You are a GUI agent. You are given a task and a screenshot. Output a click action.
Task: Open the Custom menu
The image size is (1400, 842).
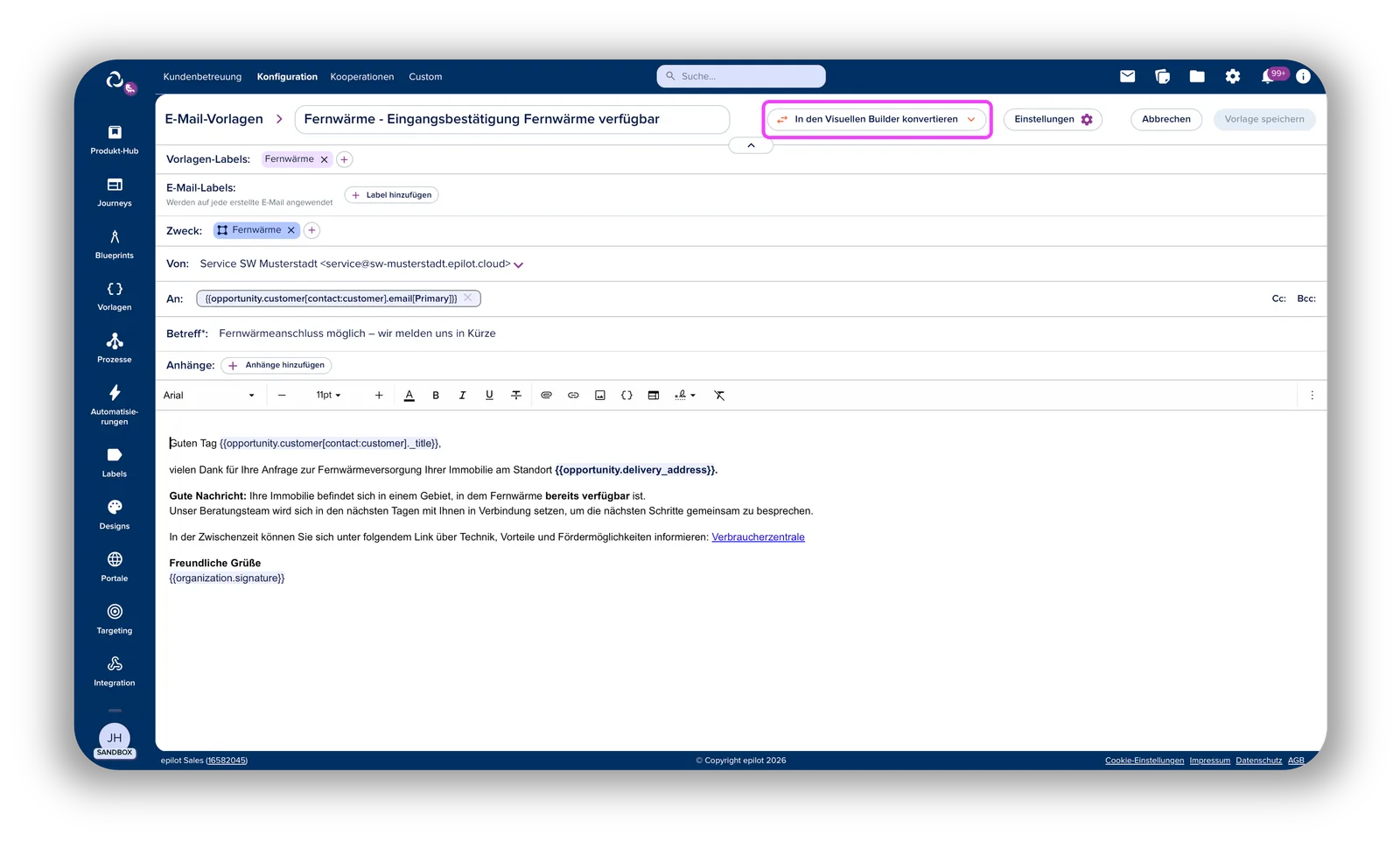click(x=425, y=77)
